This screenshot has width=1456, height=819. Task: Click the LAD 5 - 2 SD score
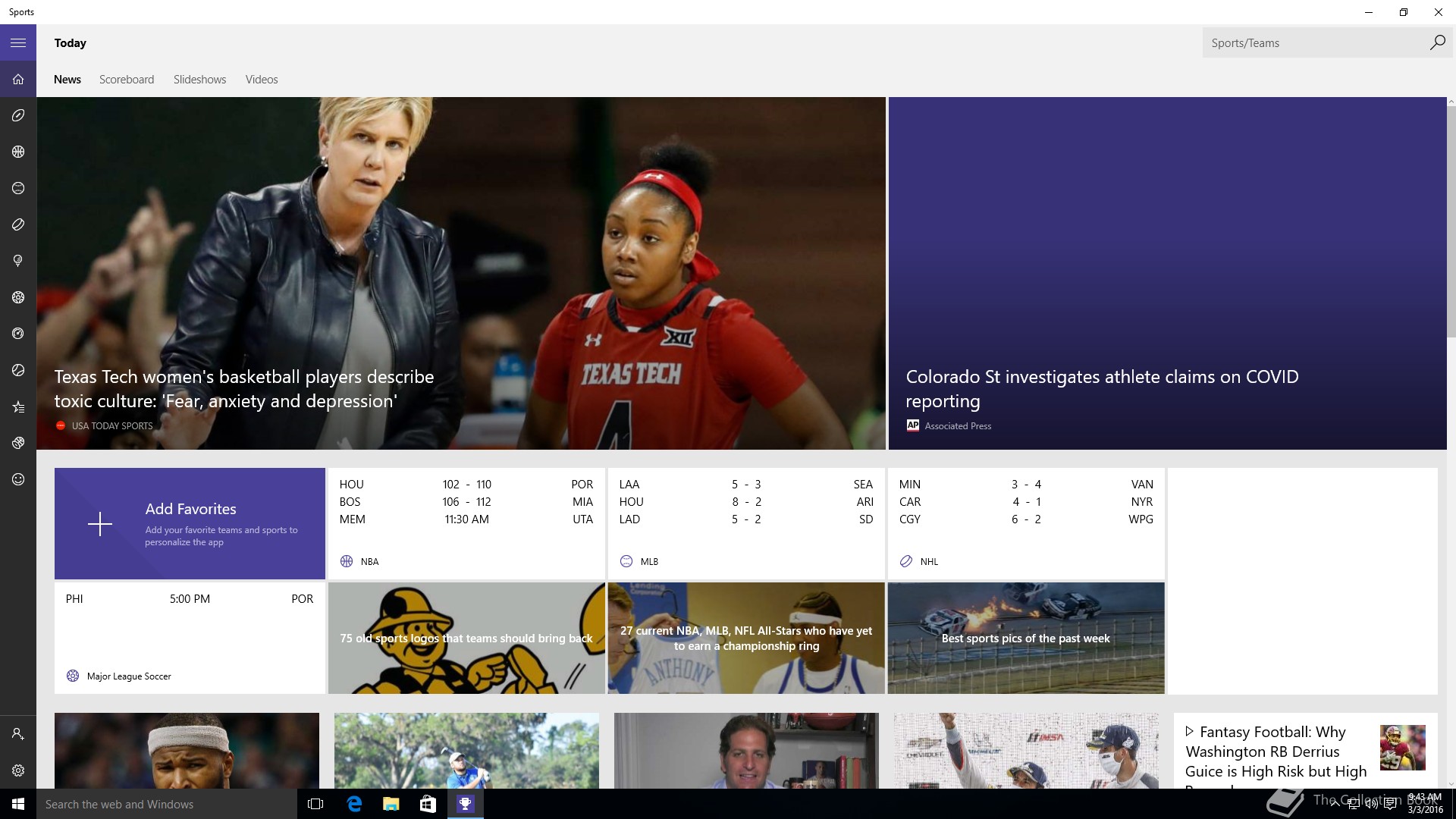(x=746, y=519)
